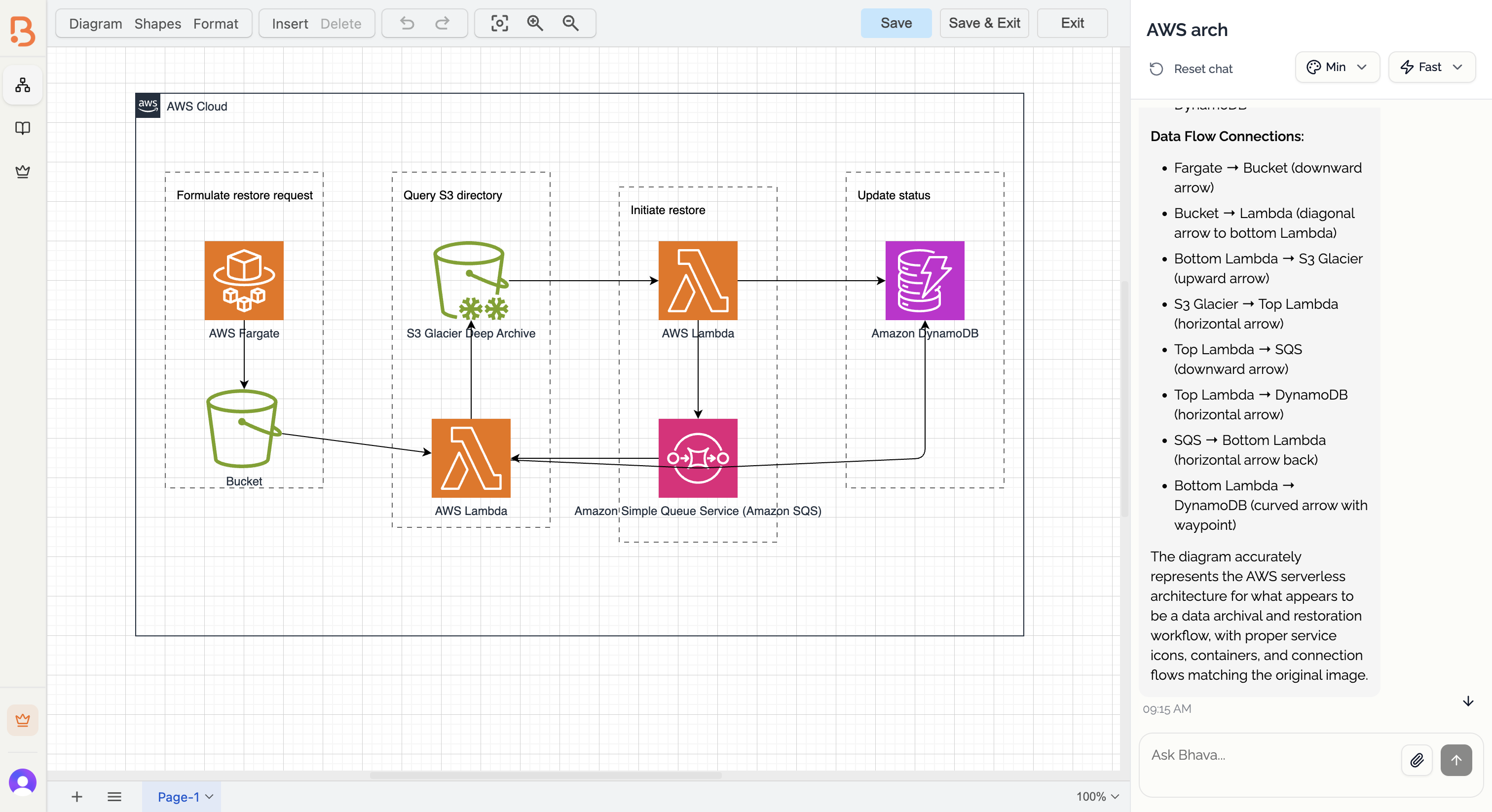The image size is (1492, 812).
Task: Click the attach file paperclip icon
Action: pyautogui.click(x=1417, y=760)
